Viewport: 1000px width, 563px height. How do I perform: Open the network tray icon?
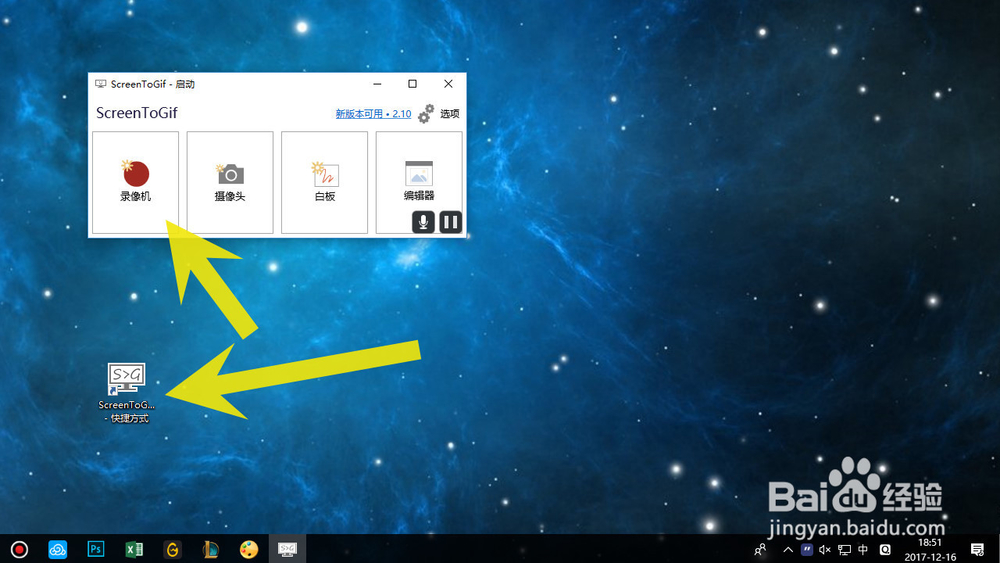844,549
